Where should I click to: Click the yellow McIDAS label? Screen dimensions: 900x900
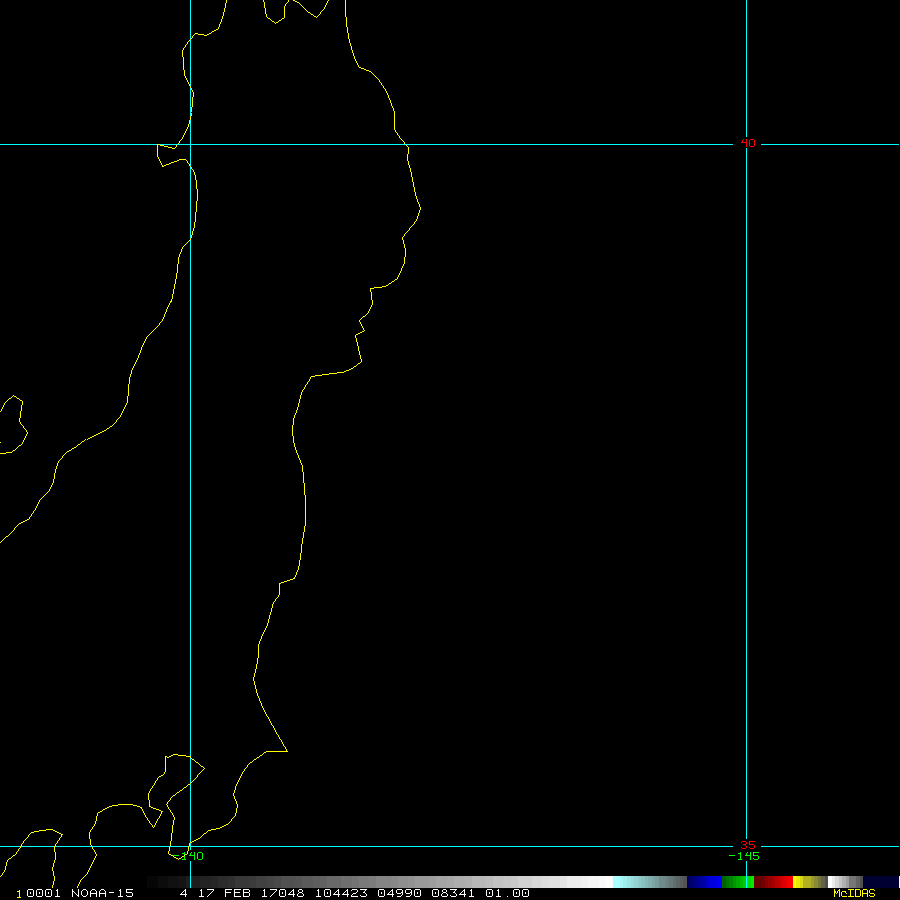854,893
